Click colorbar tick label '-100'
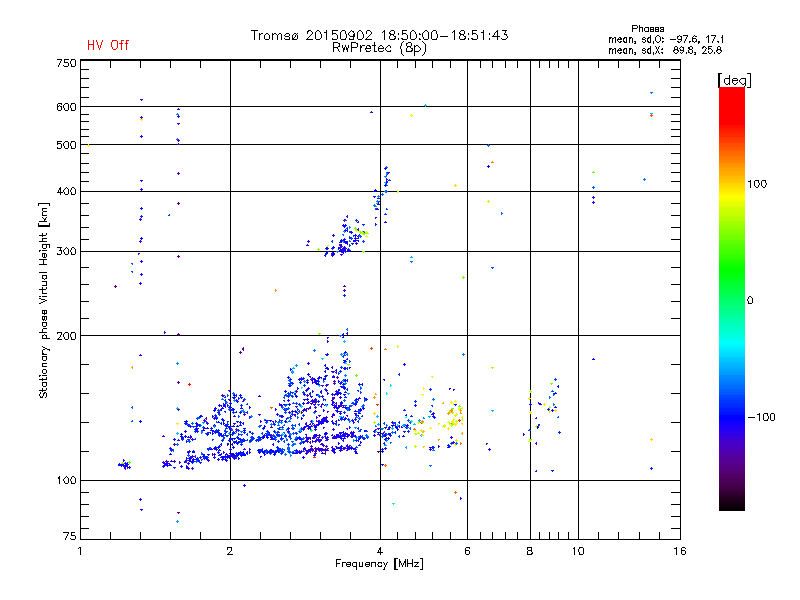Viewport: 800px width, 600px height. pyautogui.click(x=761, y=417)
